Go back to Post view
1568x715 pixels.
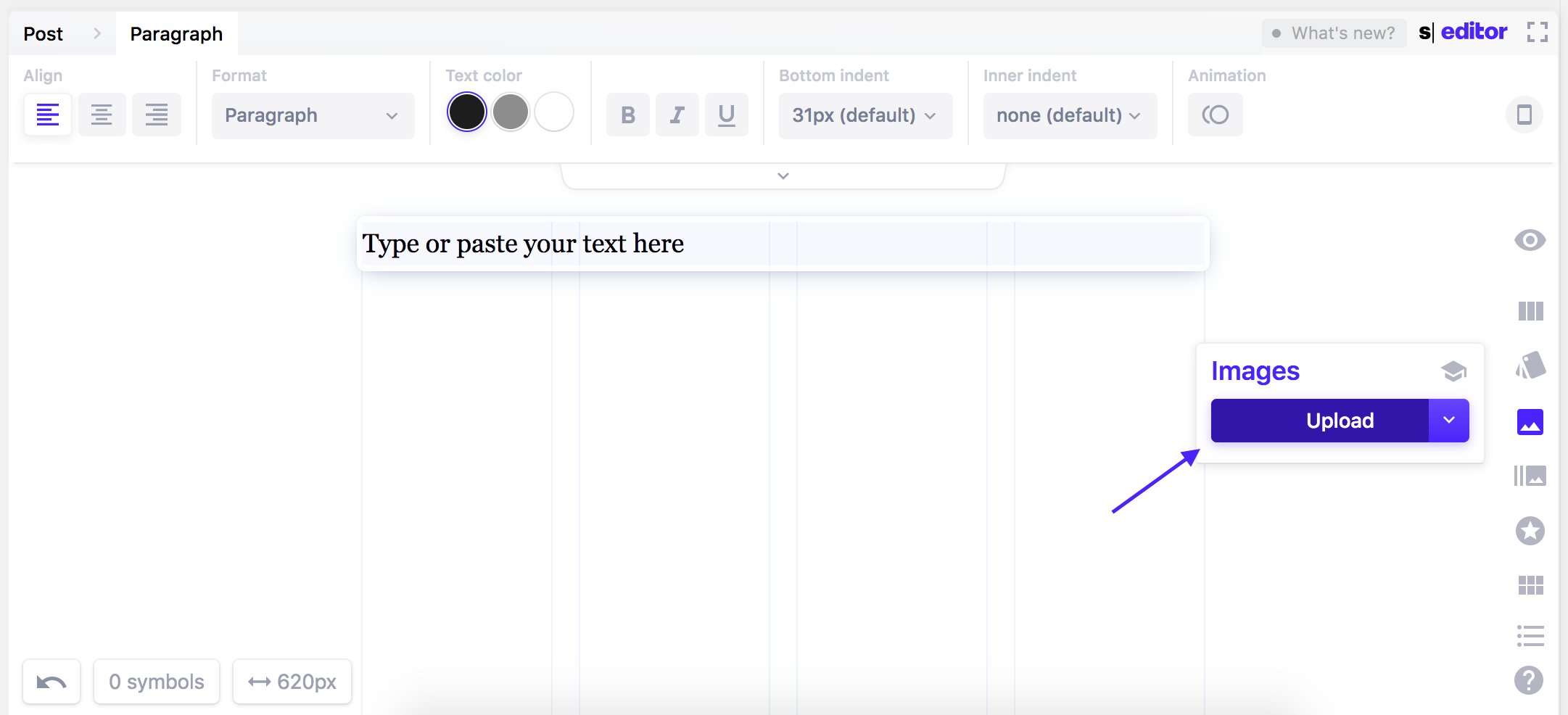click(42, 33)
